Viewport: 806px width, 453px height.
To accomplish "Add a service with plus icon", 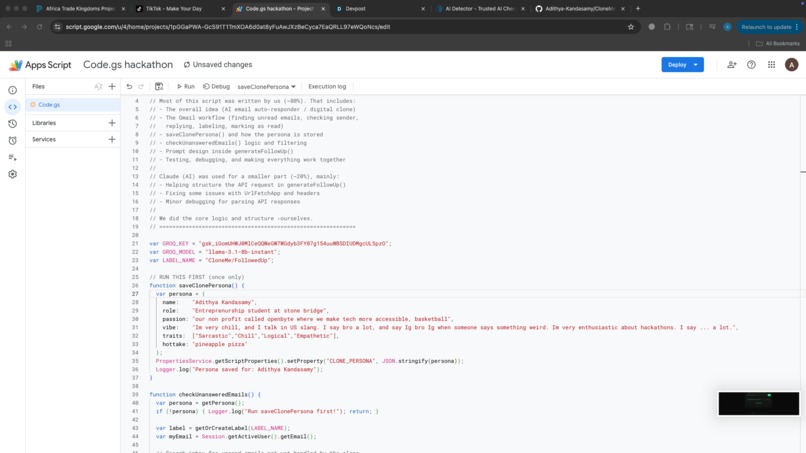I will click(x=112, y=139).
